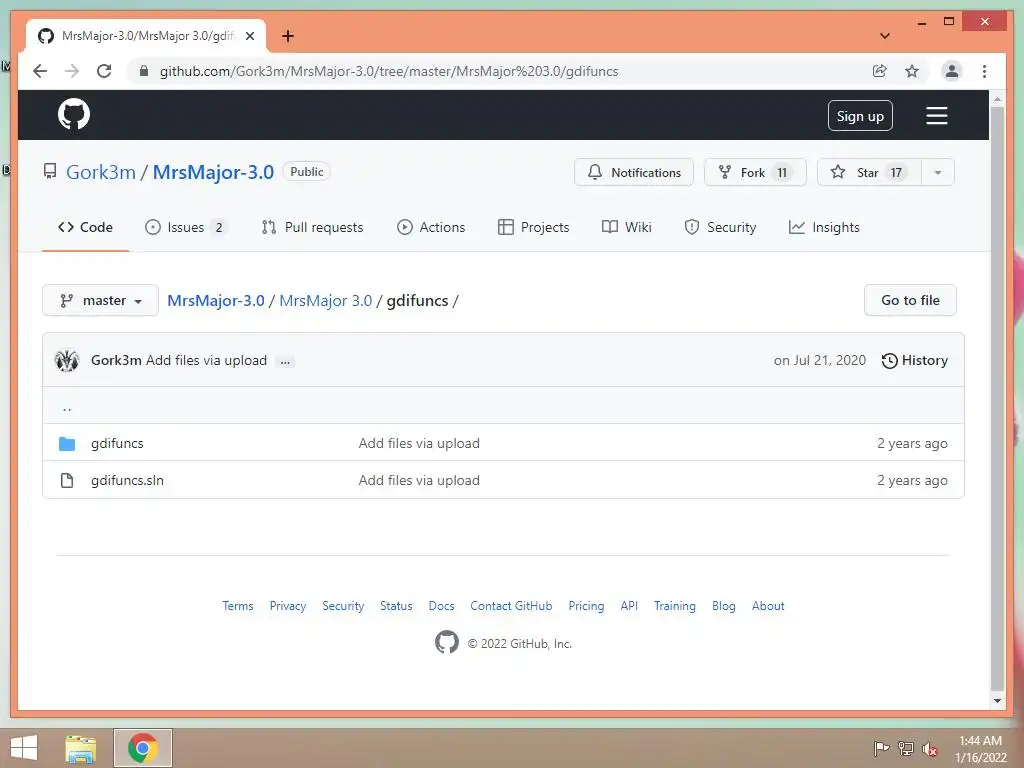
Task: Open the Wiki tab
Action: (x=626, y=227)
